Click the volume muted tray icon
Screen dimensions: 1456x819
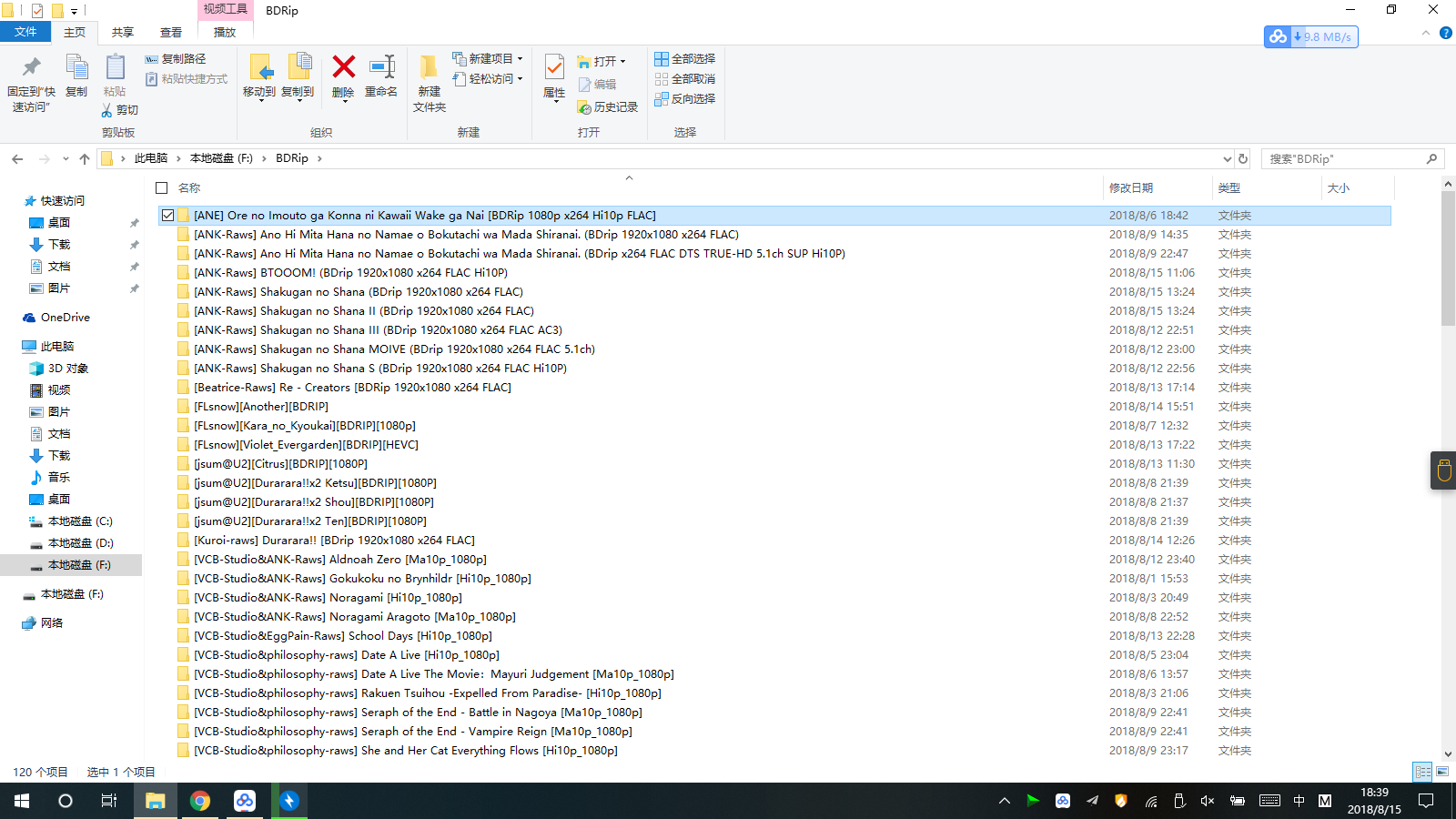pos(1208,801)
